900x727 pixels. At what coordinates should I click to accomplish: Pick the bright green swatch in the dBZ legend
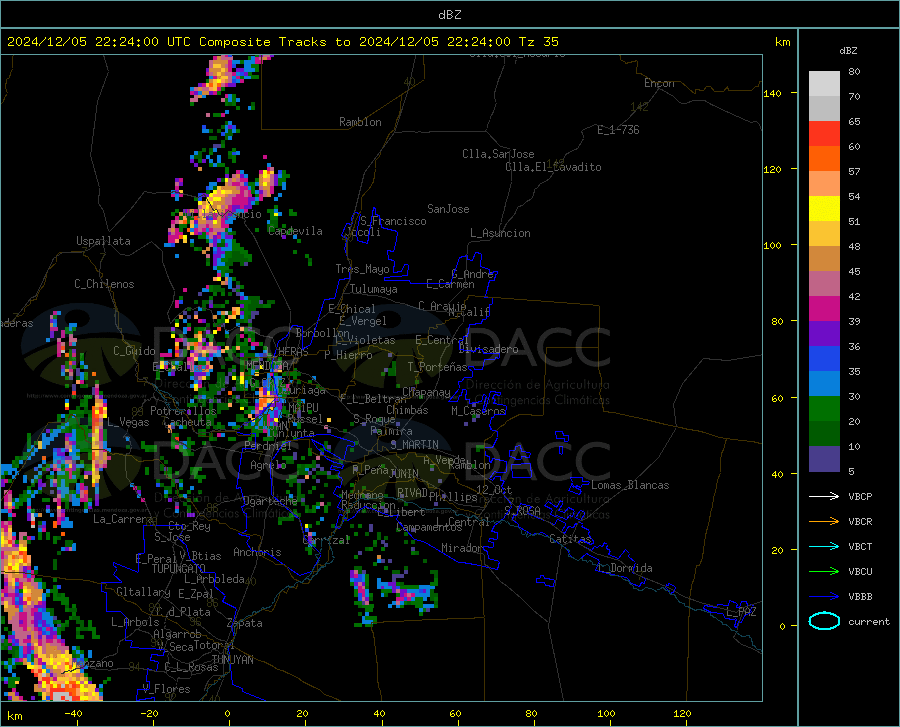[824, 409]
